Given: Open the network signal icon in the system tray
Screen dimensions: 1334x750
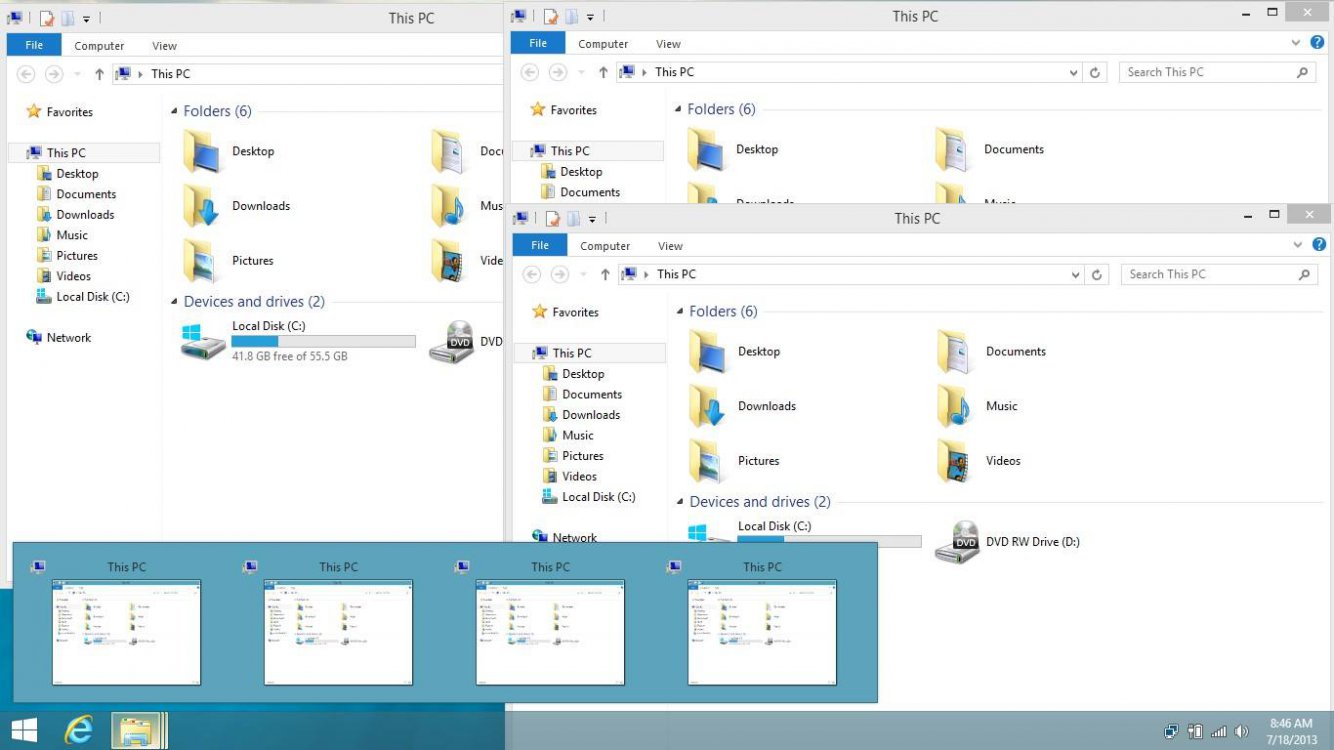Looking at the screenshot, I should pyautogui.click(x=1218, y=732).
